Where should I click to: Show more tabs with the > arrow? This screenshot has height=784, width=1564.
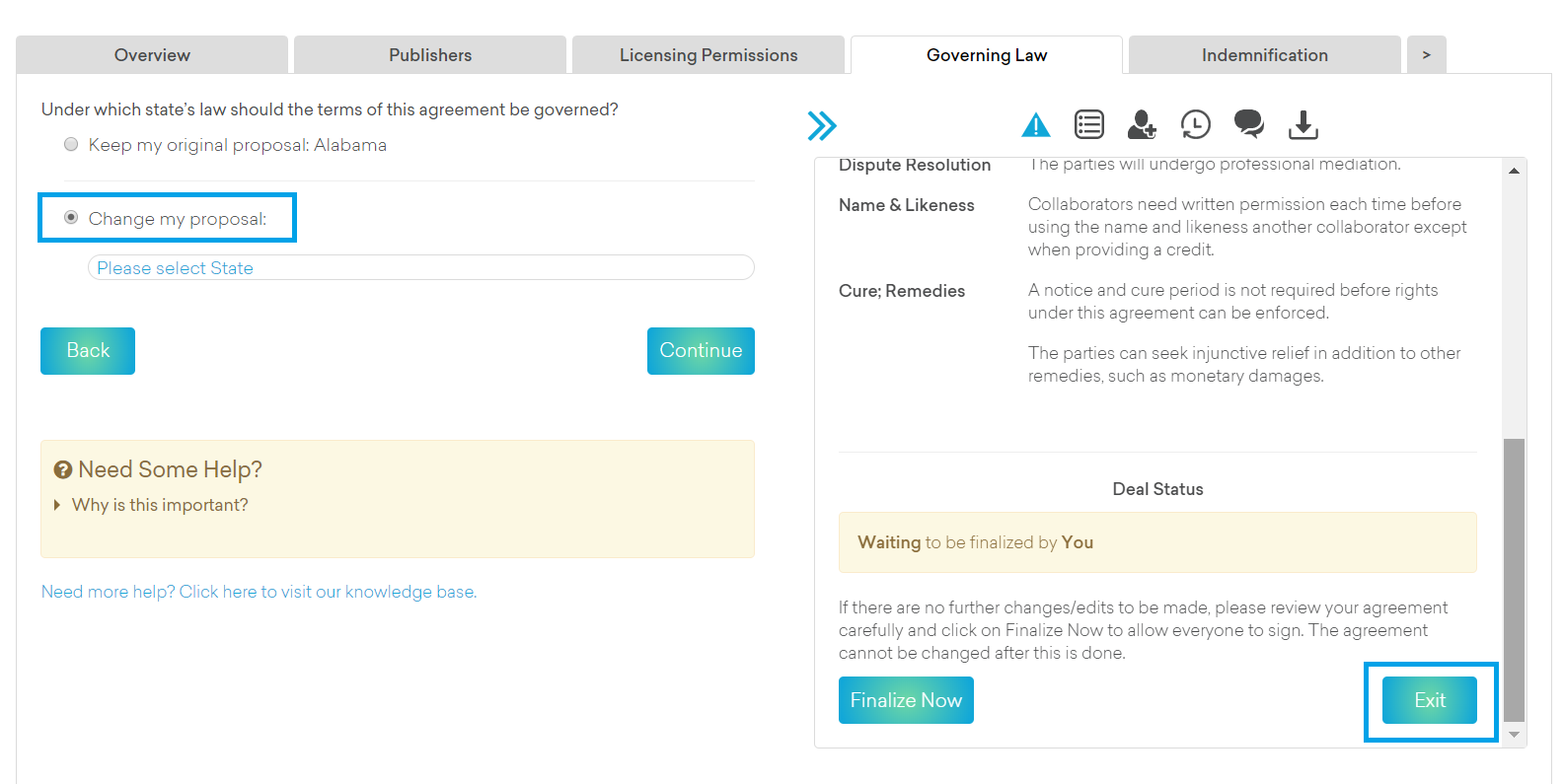pos(1426,55)
